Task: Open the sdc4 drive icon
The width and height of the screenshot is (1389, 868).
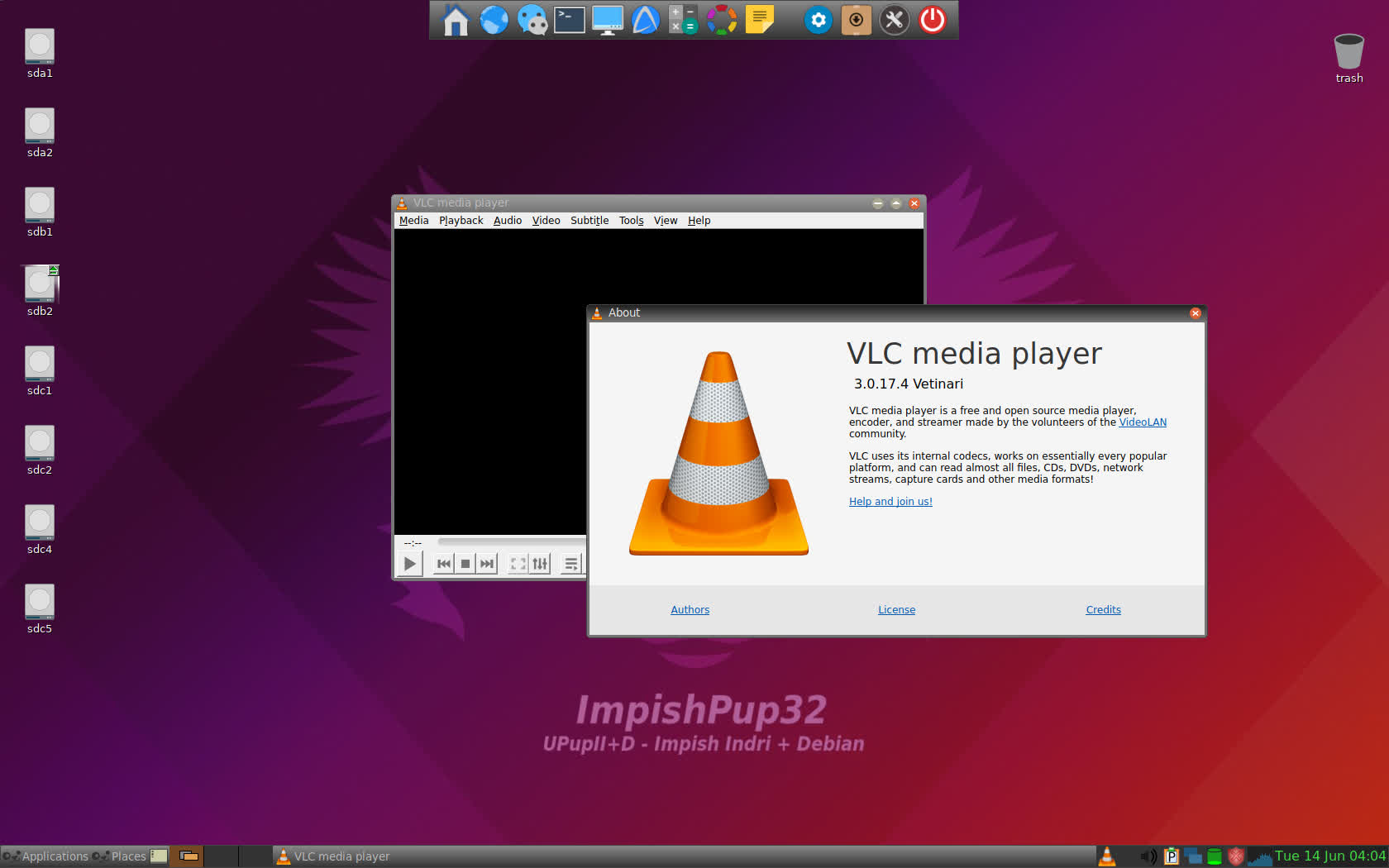Action: 40,522
